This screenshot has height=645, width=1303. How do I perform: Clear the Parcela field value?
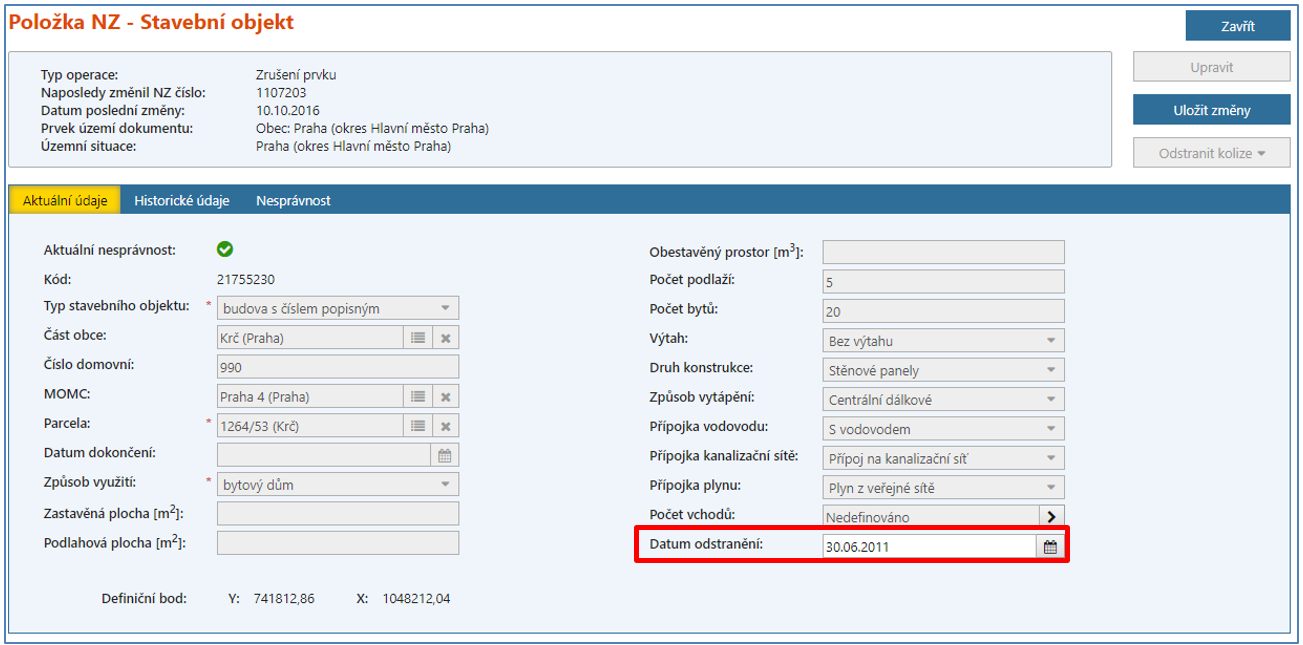pyautogui.click(x=446, y=426)
